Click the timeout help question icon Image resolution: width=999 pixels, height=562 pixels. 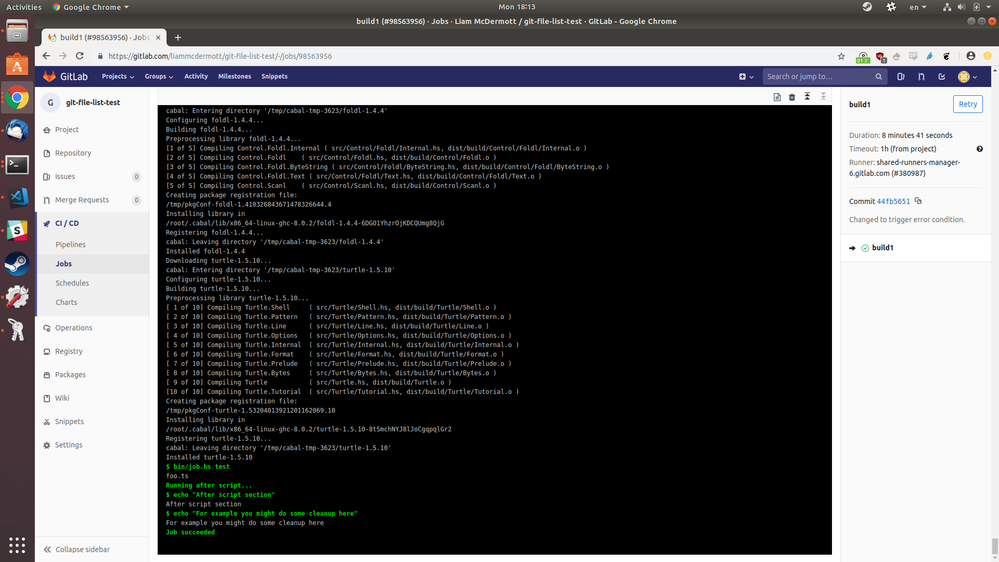coord(979,149)
